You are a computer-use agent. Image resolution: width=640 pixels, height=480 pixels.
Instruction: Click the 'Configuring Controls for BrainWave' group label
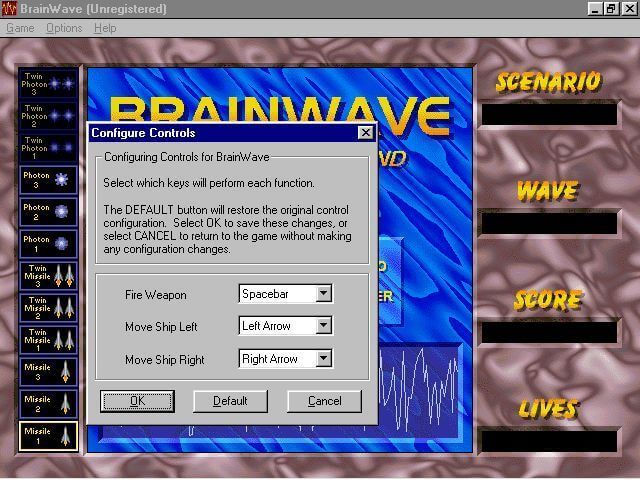point(187,157)
